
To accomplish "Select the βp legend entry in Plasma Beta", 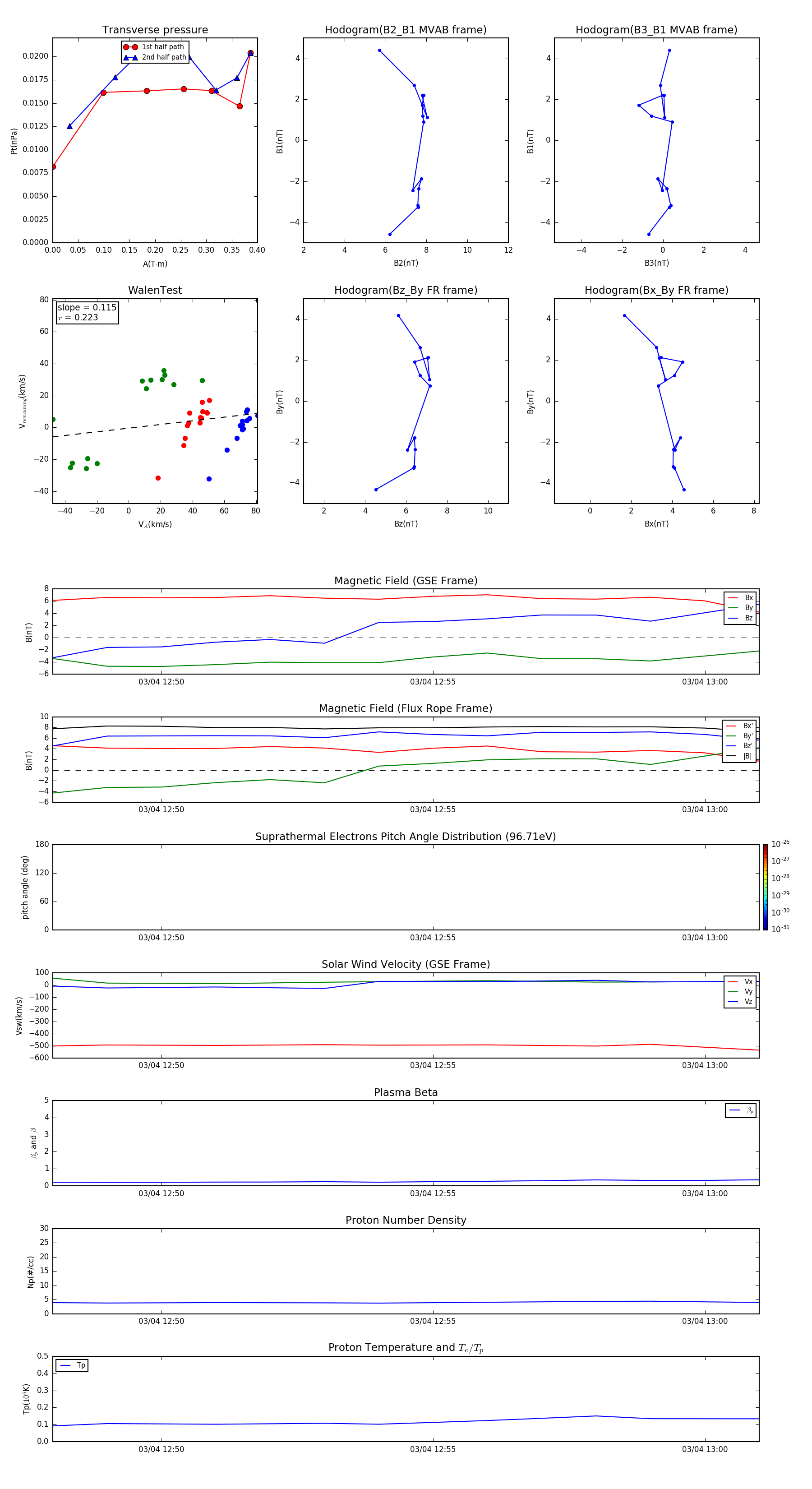I will pyautogui.click(x=742, y=1110).
